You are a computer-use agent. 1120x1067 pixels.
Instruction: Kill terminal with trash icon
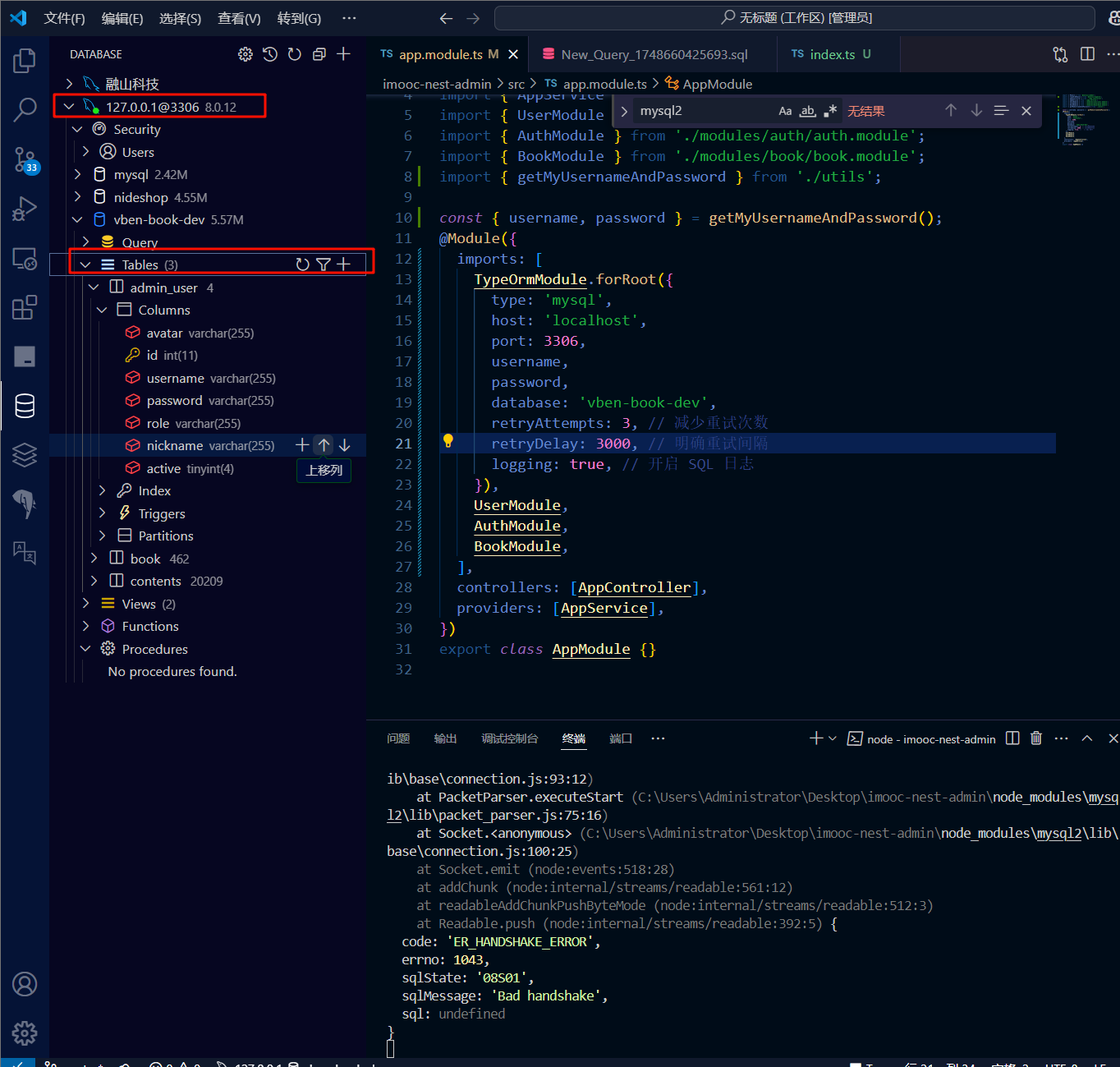pos(1036,738)
